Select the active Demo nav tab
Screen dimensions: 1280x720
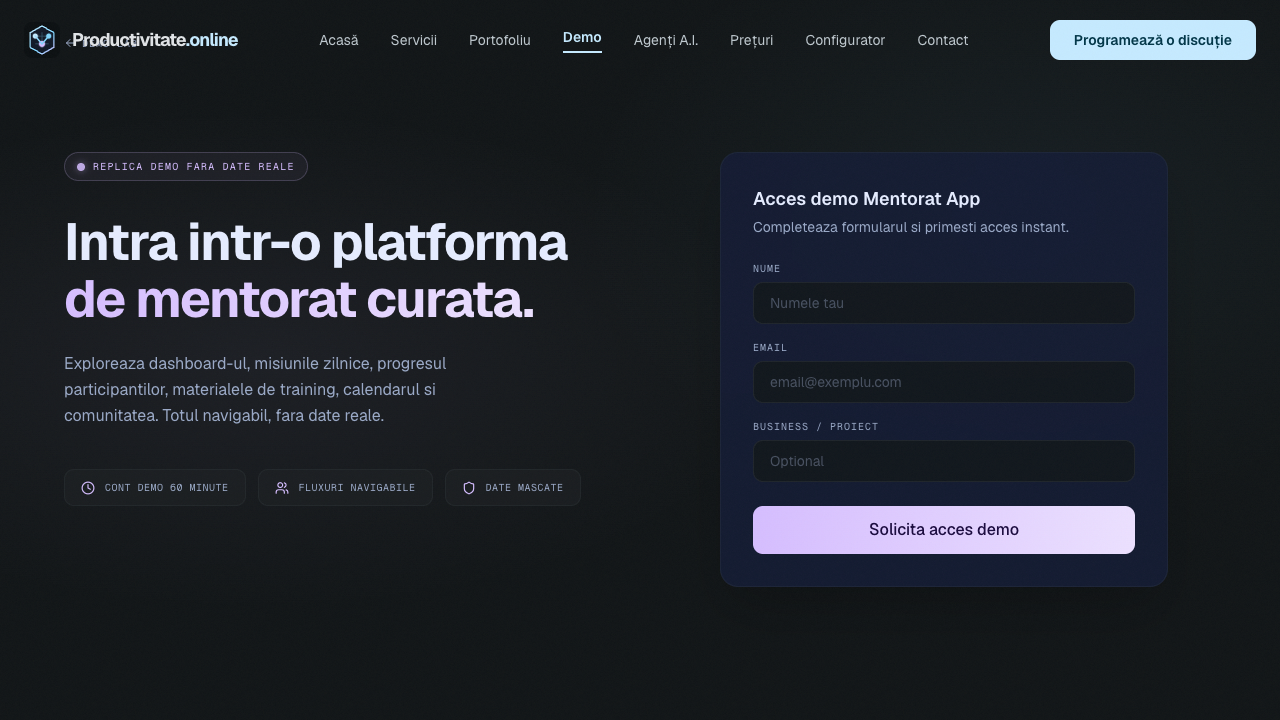click(x=582, y=38)
